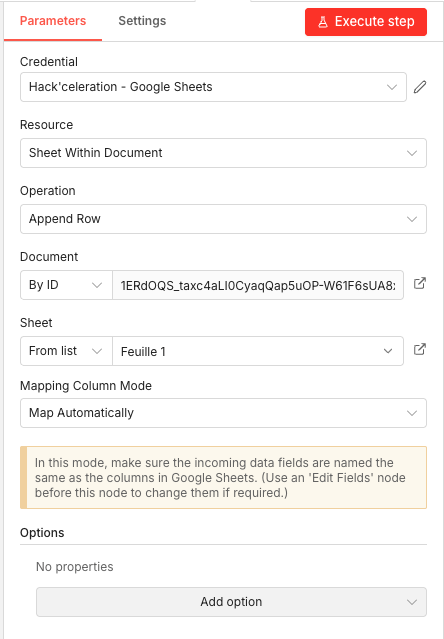Click the No properties placeholder text
The height and width of the screenshot is (639, 444).
(75, 566)
